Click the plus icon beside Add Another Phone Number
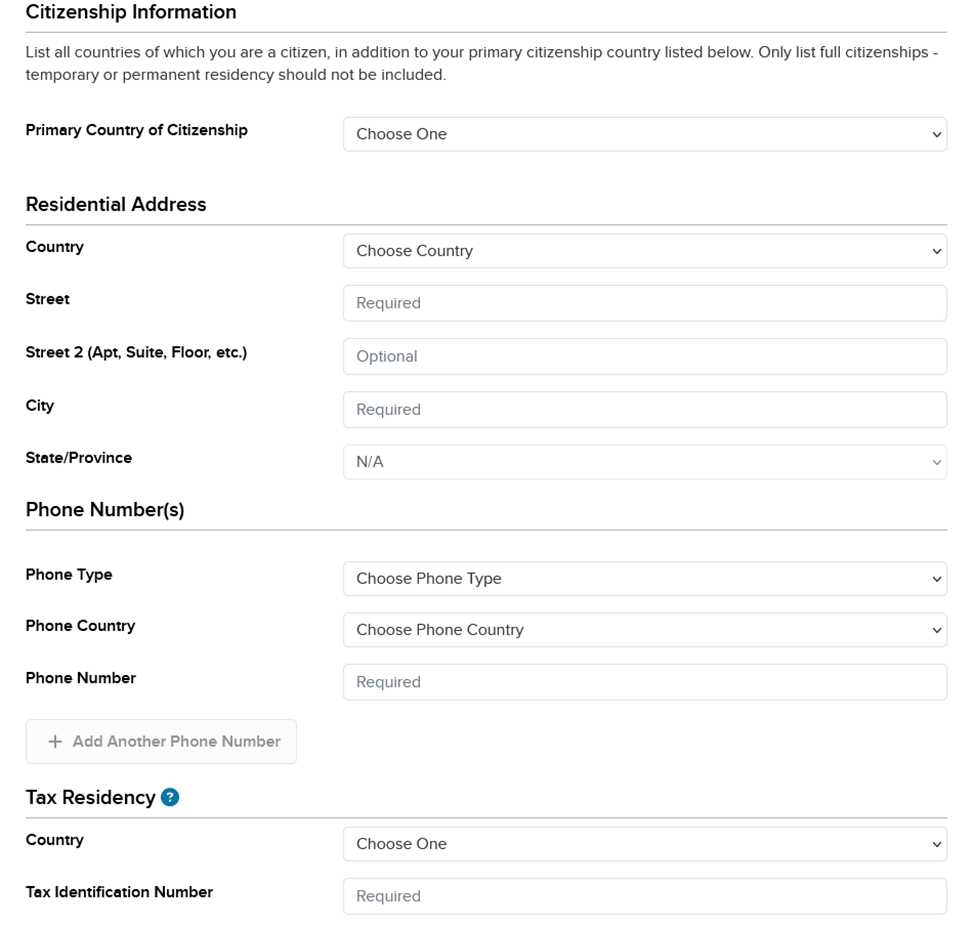The height and width of the screenshot is (928, 975). (x=55, y=742)
